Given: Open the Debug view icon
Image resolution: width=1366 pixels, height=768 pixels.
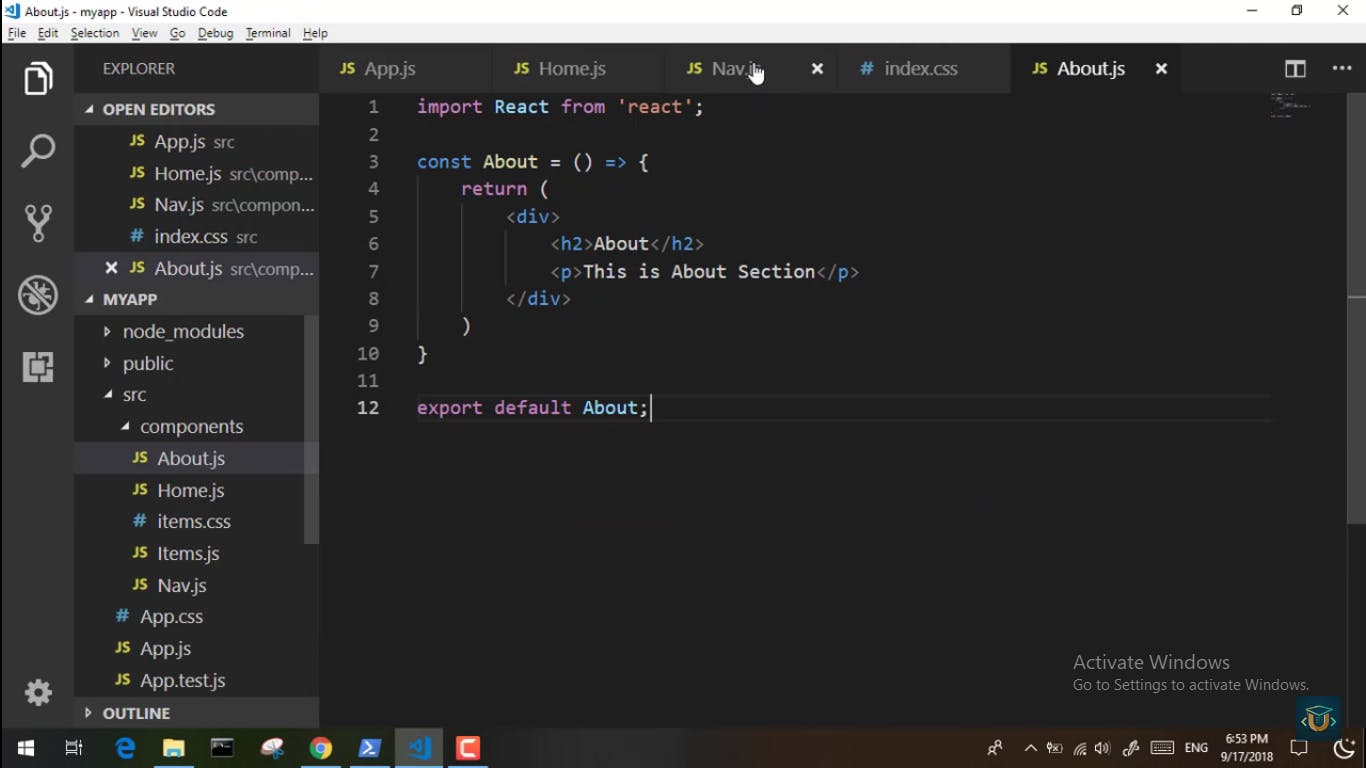Looking at the screenshot, I should pyautogui.click(x=38, y=295).
